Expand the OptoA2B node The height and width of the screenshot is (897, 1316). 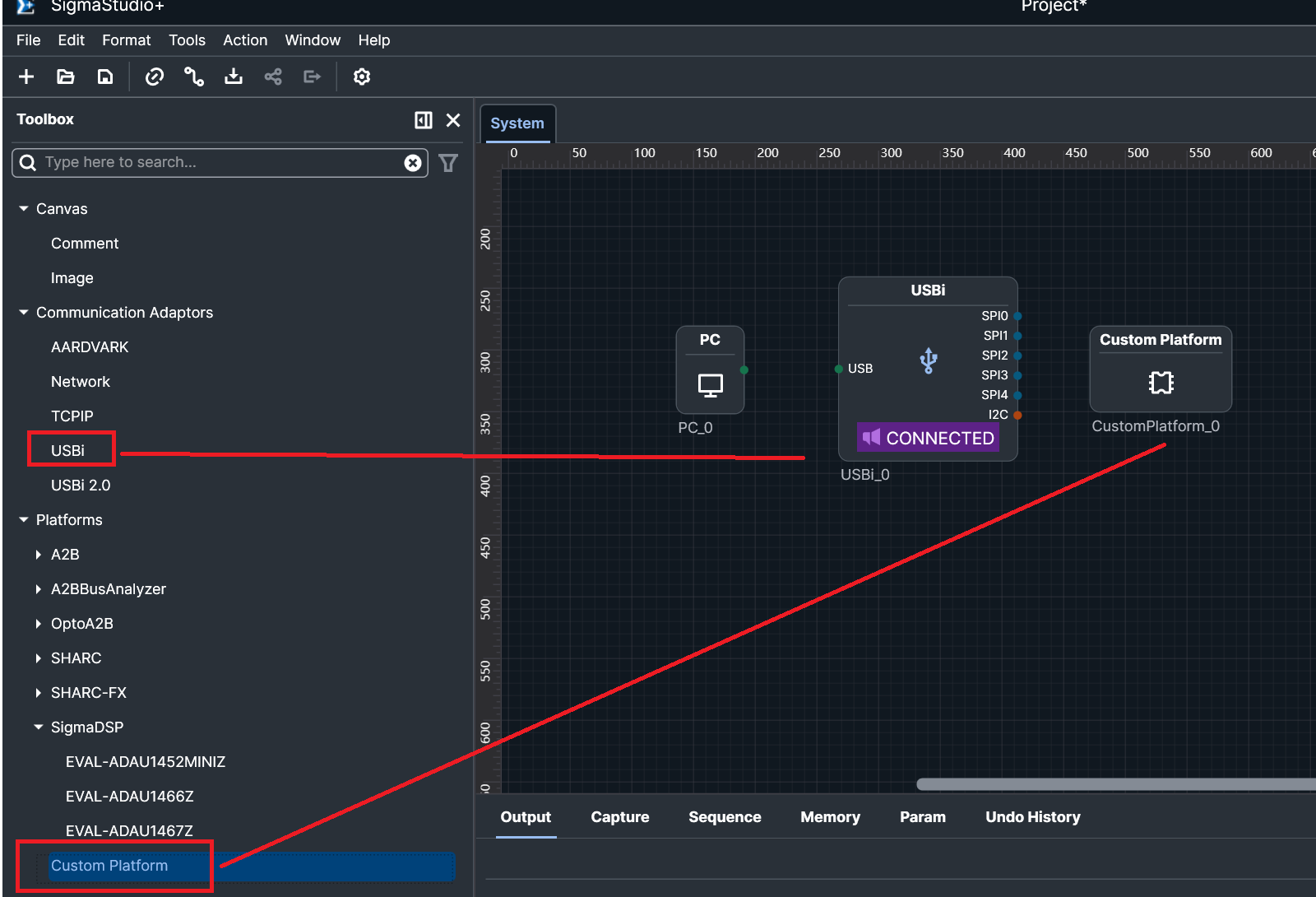pos(39,624)
